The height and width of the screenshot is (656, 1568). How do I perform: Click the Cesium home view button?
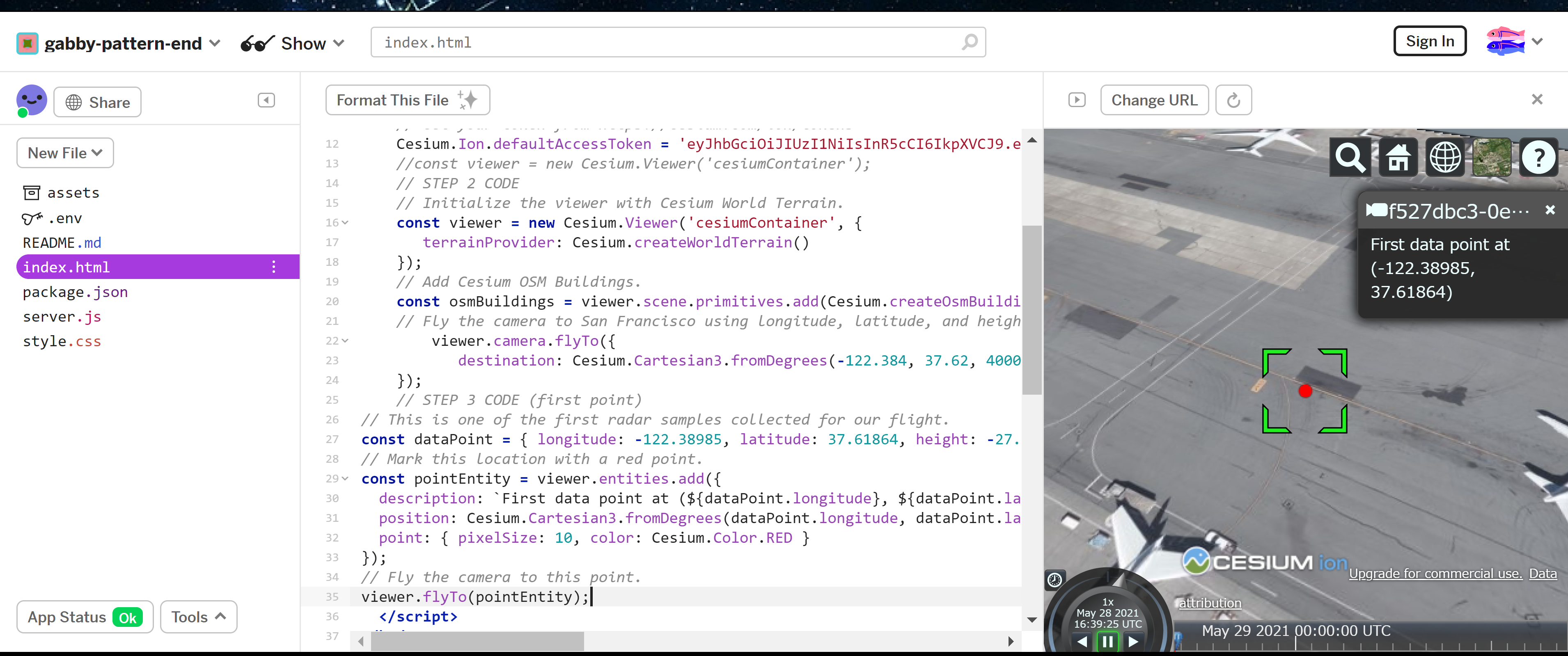pyautogui.click(x=1398, y=158)
